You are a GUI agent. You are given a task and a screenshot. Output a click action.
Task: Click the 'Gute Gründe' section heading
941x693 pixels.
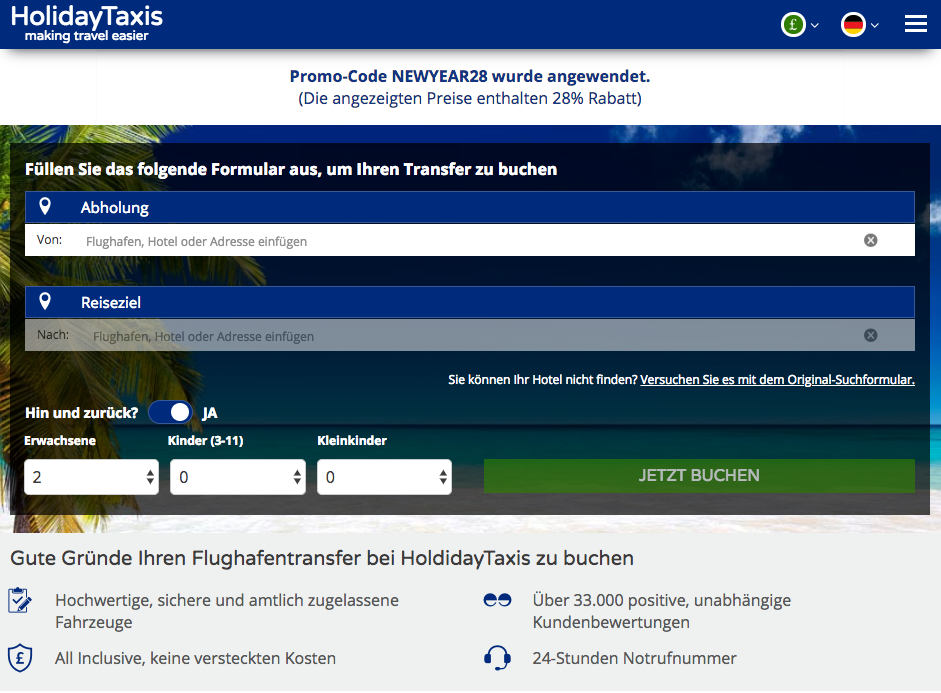click(322, 559)
